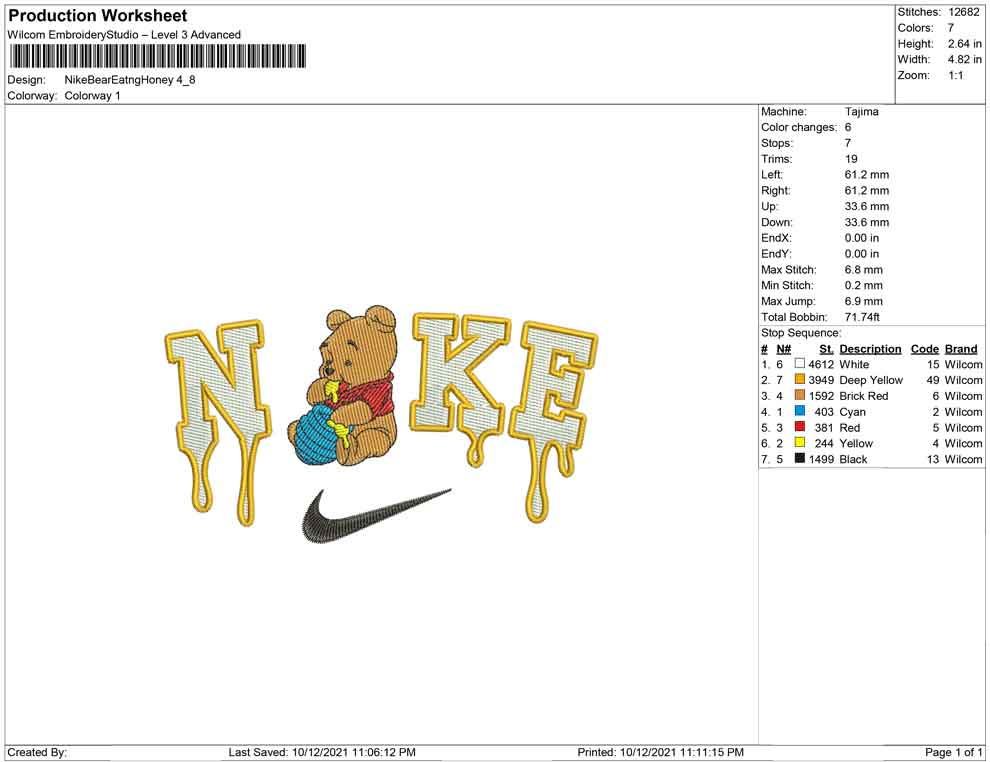The width and height of the screenshot is (990, 762).
Task: Click the thread number 4612
Action: point(821,364)
